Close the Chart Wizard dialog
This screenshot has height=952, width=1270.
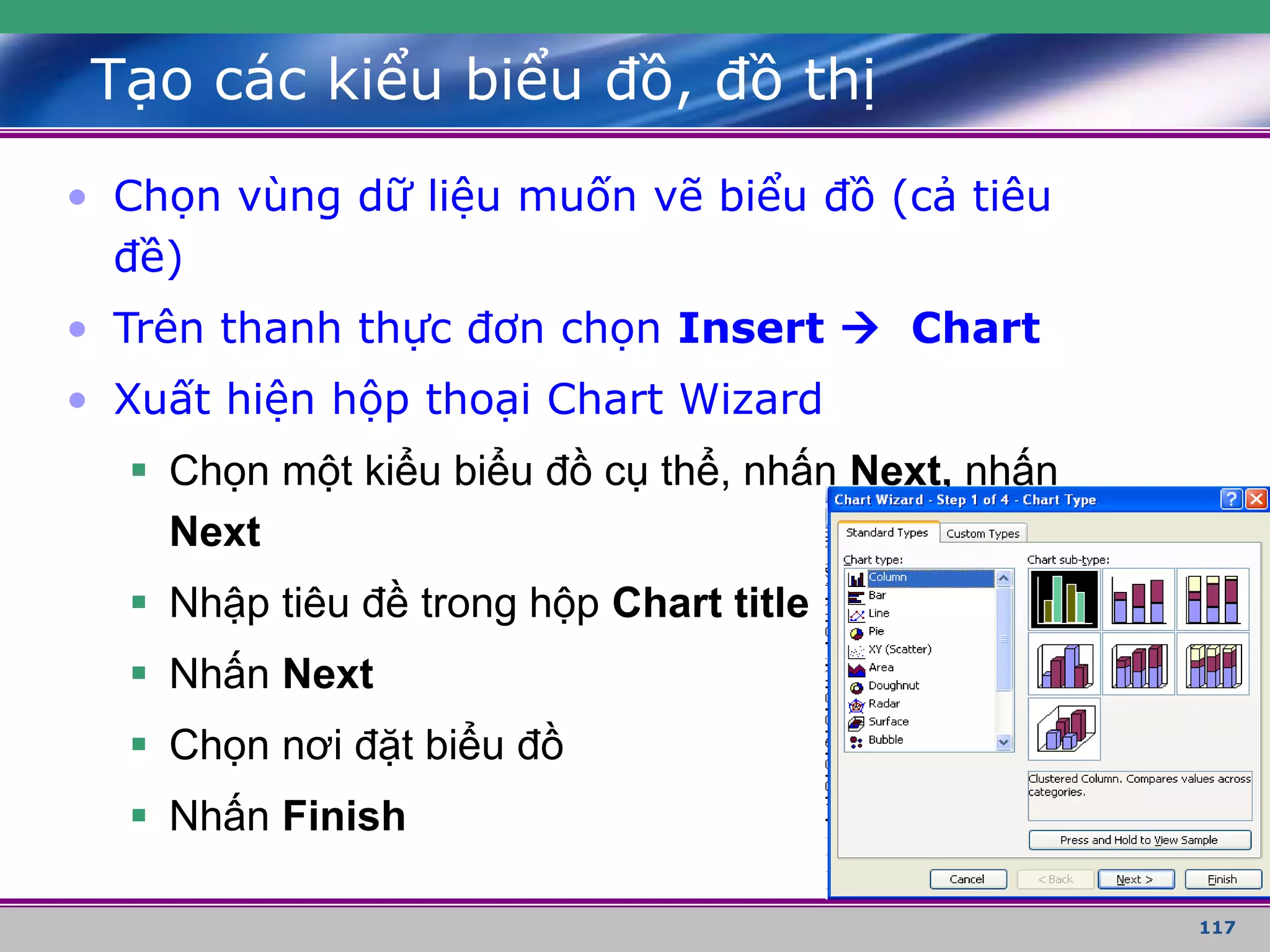[1256, 499]
